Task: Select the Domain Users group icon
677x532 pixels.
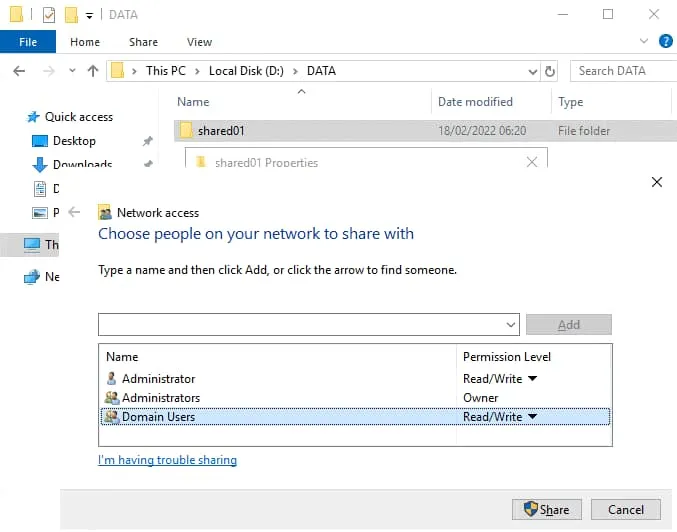Action: coord(111,417)
